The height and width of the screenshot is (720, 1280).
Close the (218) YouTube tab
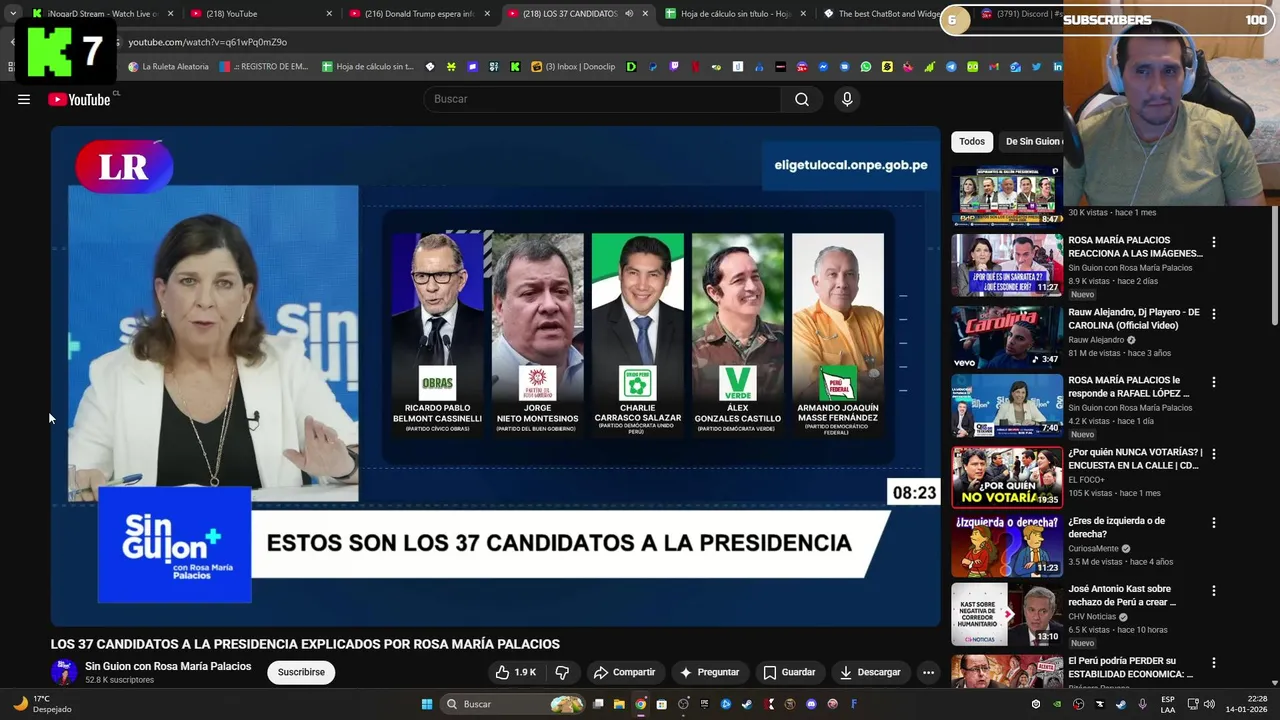(x=329, y=14)
